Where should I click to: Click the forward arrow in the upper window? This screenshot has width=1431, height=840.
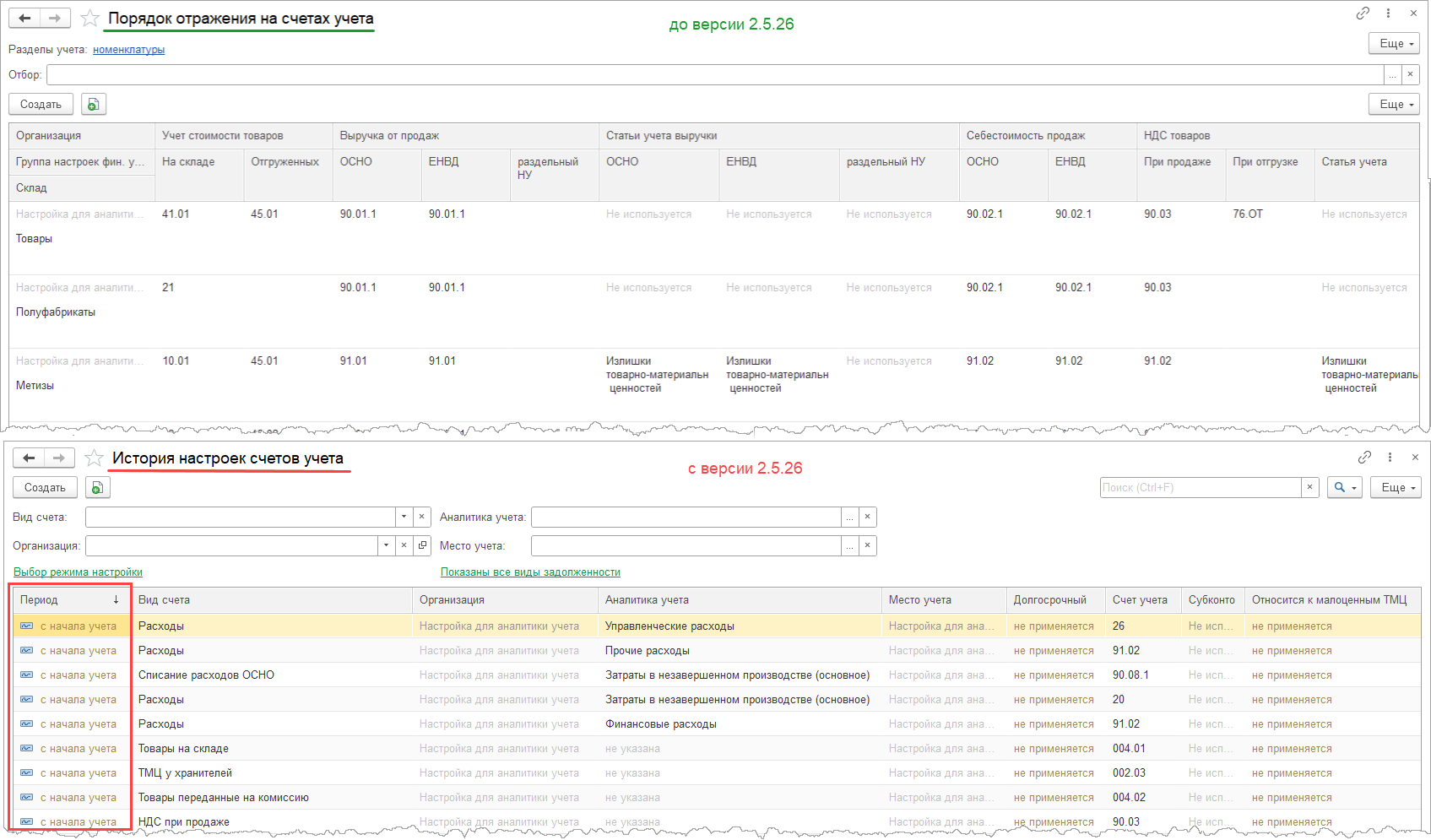(x=55, y=19)
